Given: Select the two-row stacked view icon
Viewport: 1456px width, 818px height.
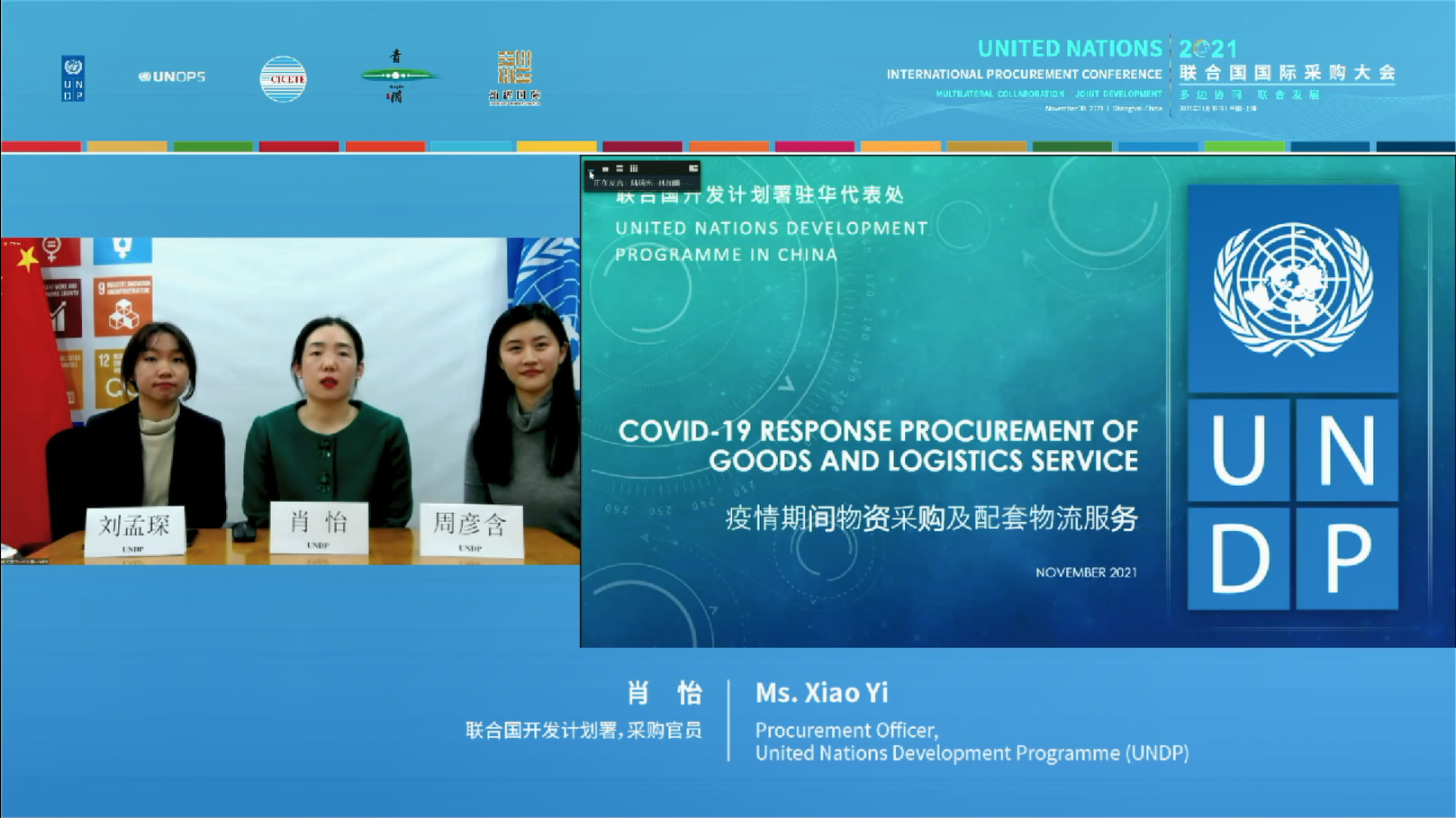Looking at the screenshot, I should click(x=619, y=168).
